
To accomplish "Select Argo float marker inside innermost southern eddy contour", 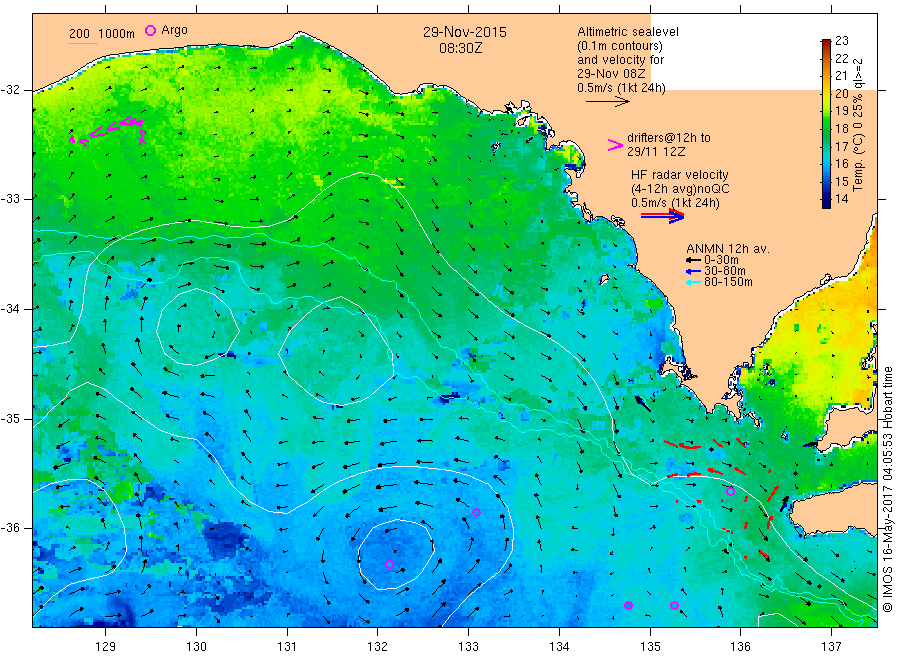I will click(389, 565).
